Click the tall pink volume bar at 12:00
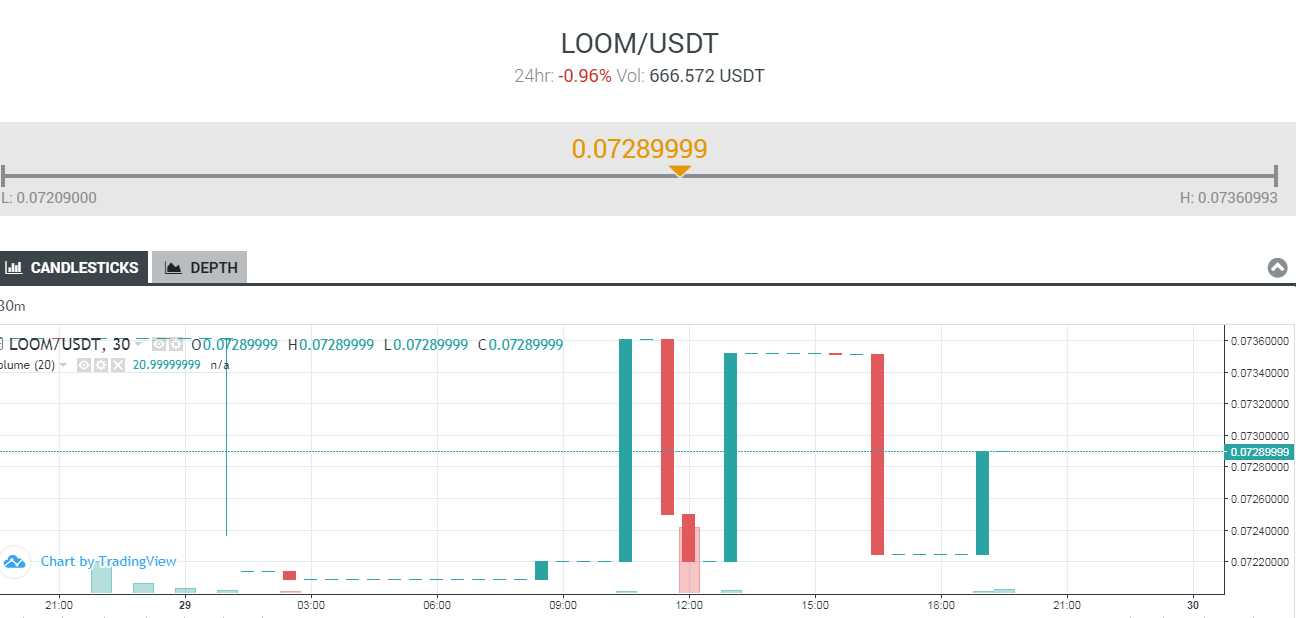 690,559
